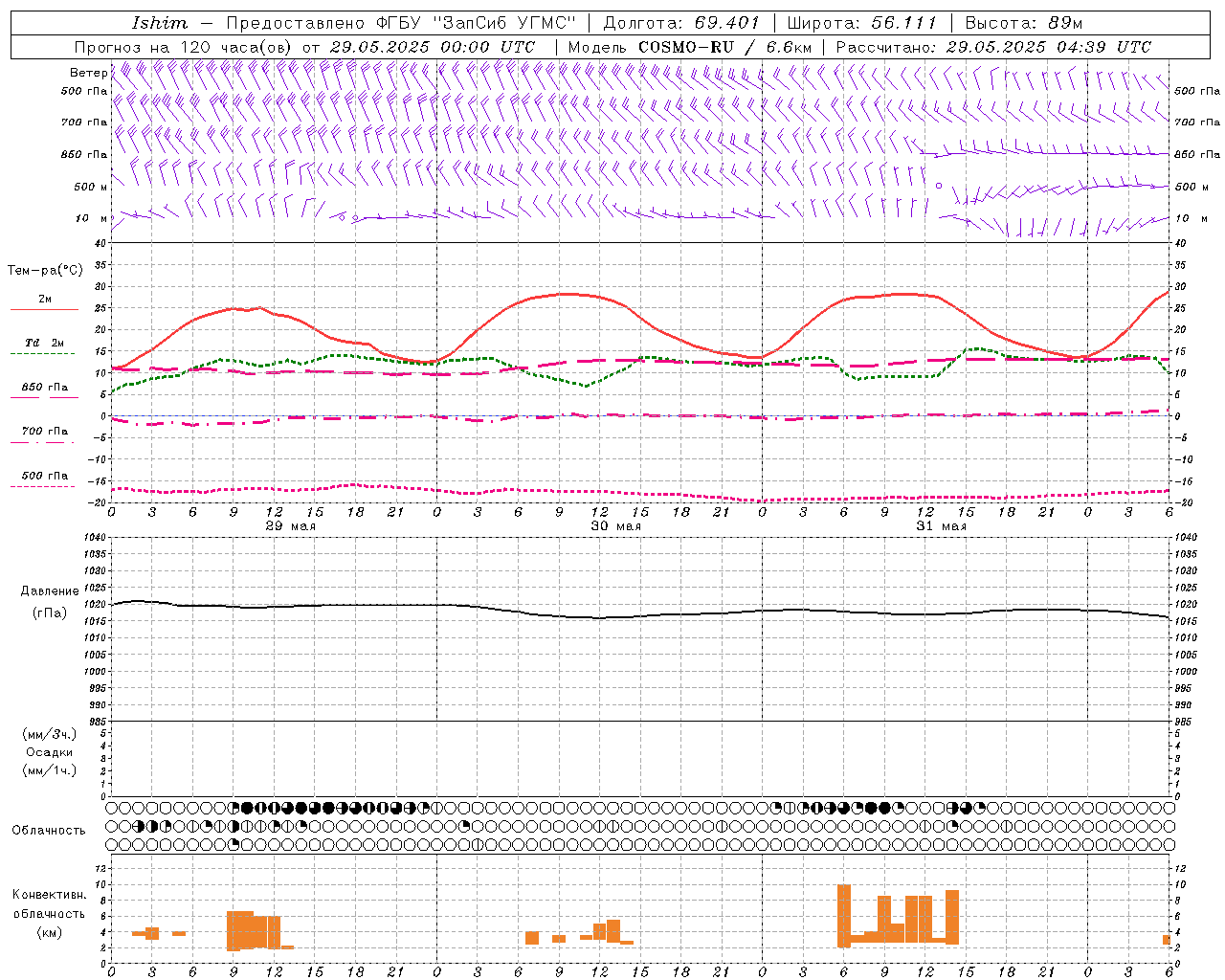
Task: Click "10 м" wind level label on left
Action: coord(91,218)
